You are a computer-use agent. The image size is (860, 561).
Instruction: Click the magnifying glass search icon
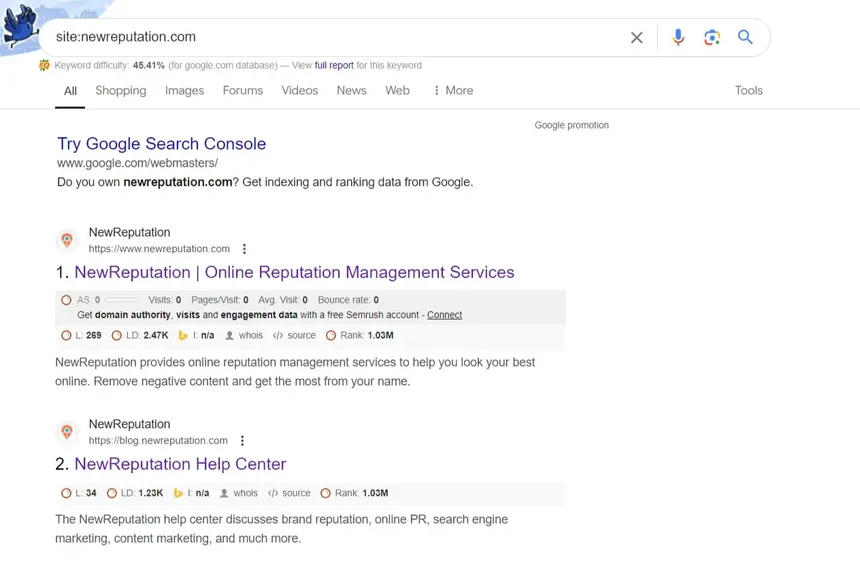[745, 37]
